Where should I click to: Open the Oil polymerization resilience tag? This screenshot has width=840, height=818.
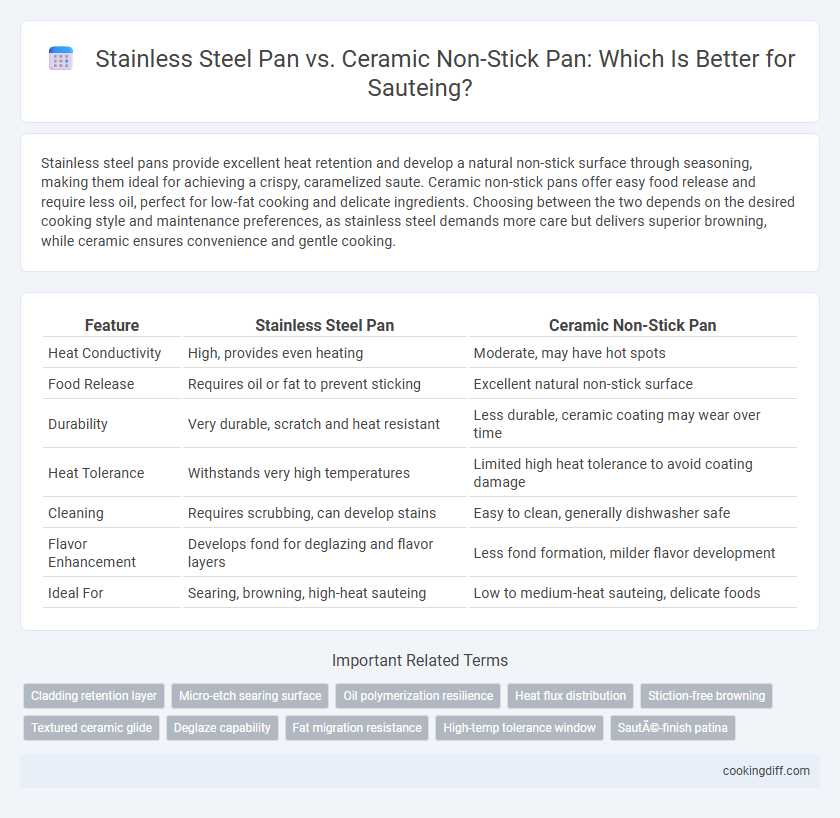point(418,695)
